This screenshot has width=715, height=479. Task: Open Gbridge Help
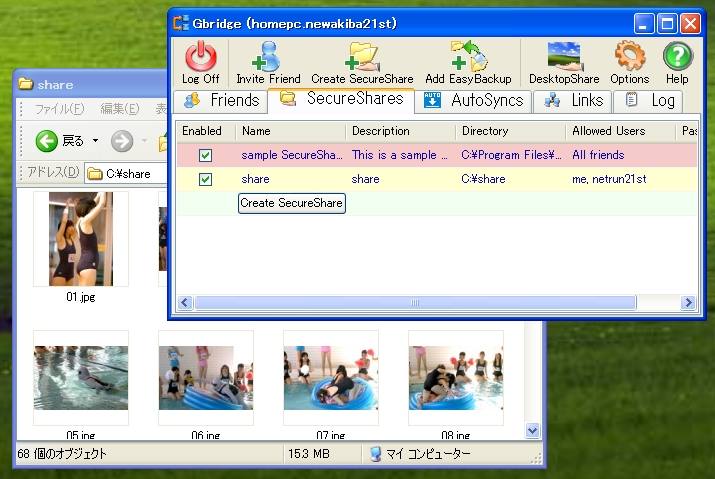click(x=678, y=62)
